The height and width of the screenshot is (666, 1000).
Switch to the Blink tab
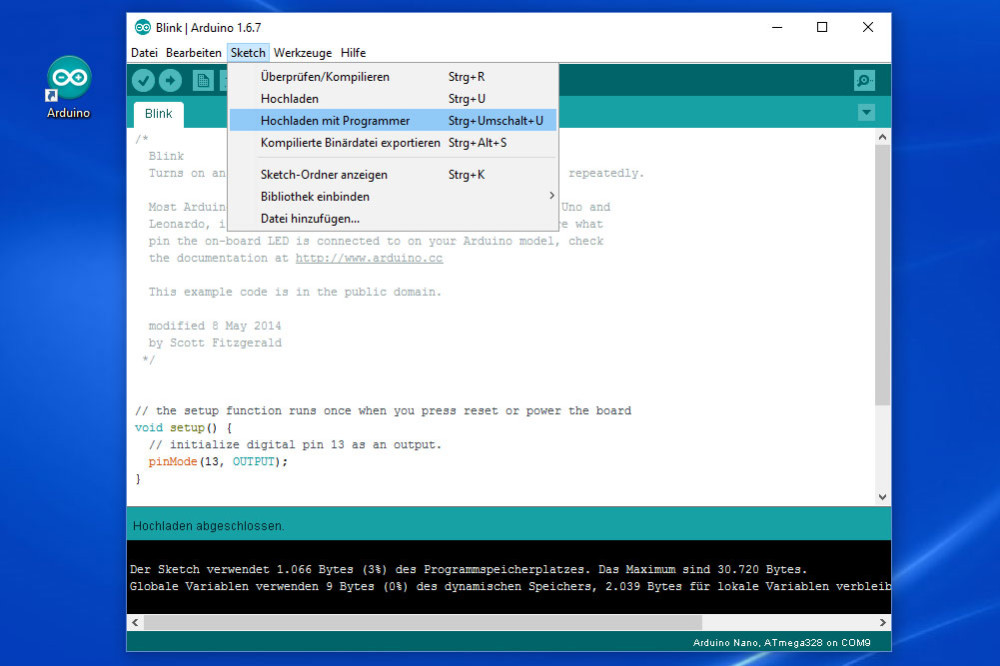158,114
